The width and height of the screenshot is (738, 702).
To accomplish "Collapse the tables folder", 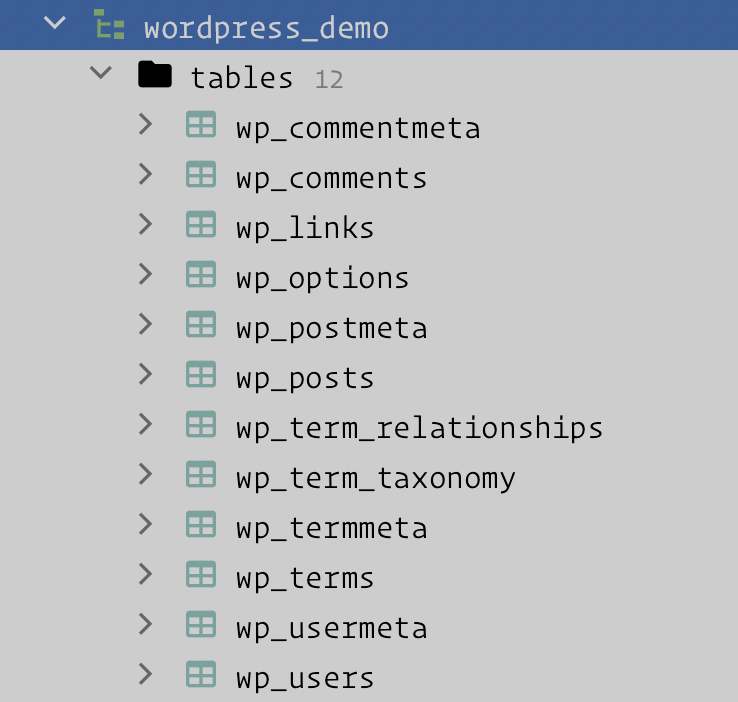I will (100, 74).
